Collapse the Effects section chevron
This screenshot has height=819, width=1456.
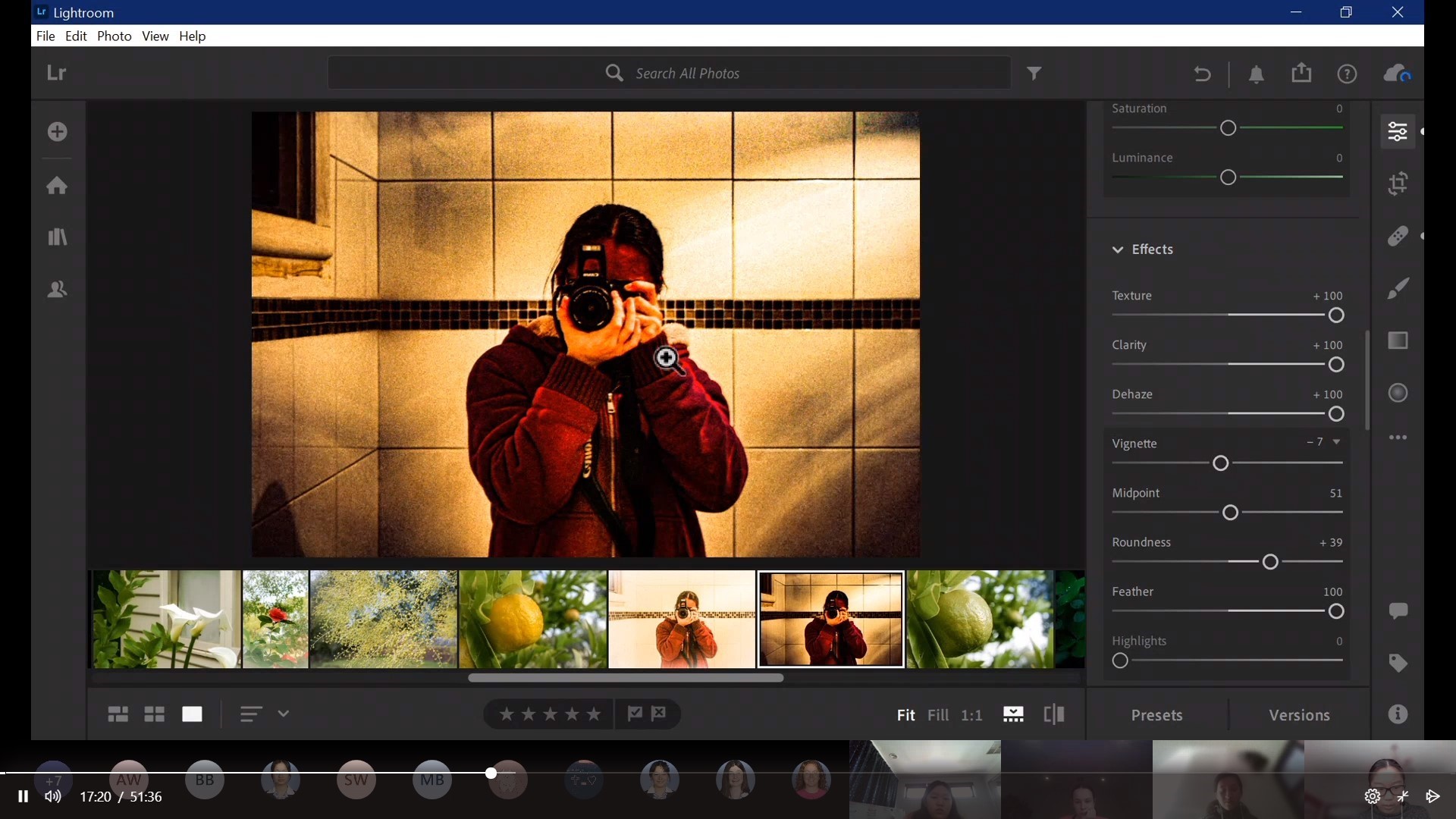pos(1118,249)
